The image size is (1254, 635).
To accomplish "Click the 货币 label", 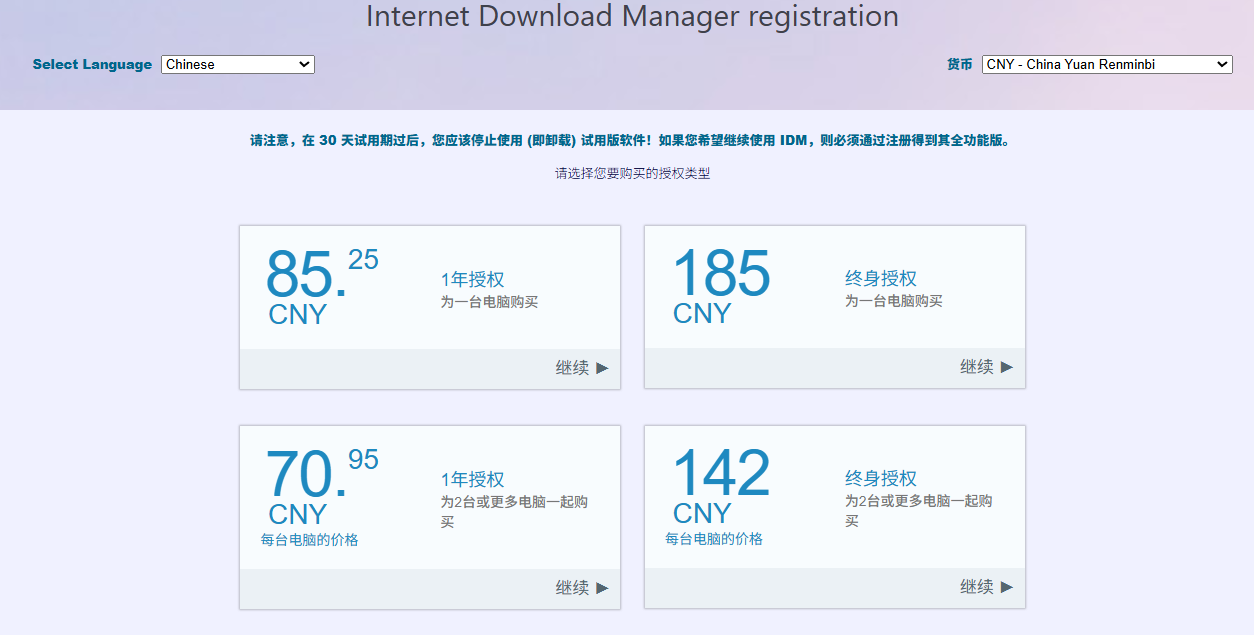I will click(960, 64).
